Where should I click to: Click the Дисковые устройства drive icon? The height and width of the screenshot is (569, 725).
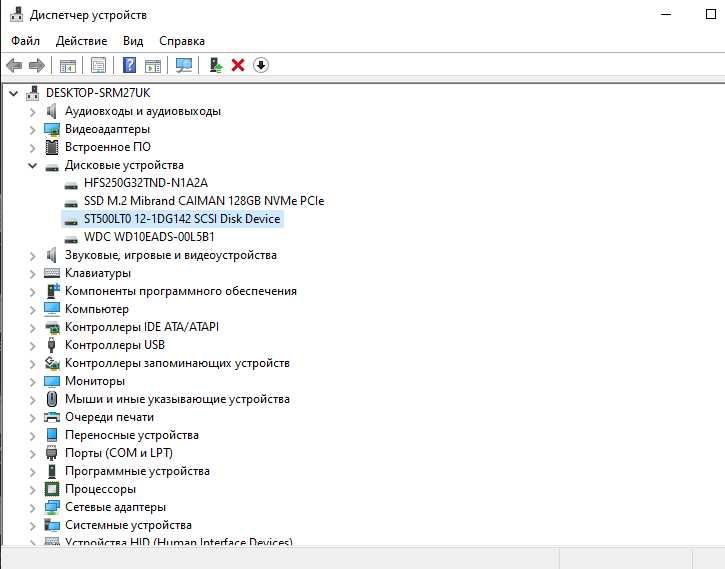click(x=52, y=166)
